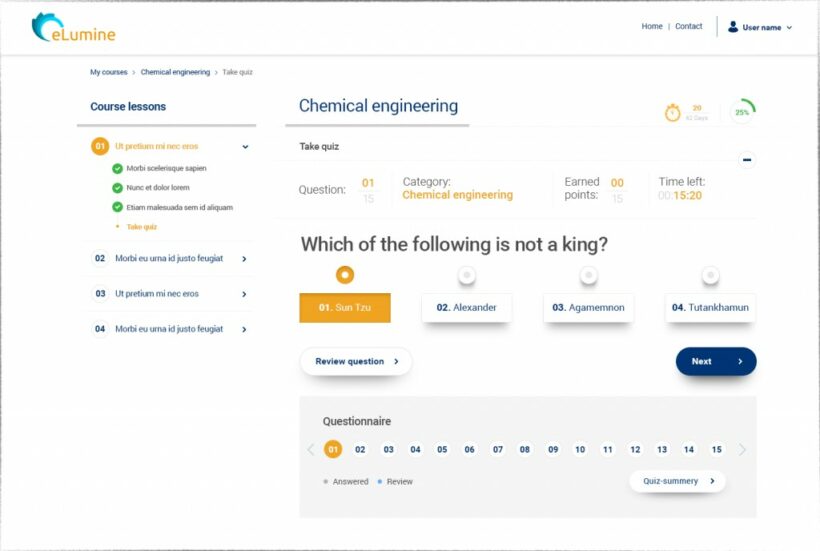Click the Next button
Screen dimensions: 820x551
(x=716, y=361)
